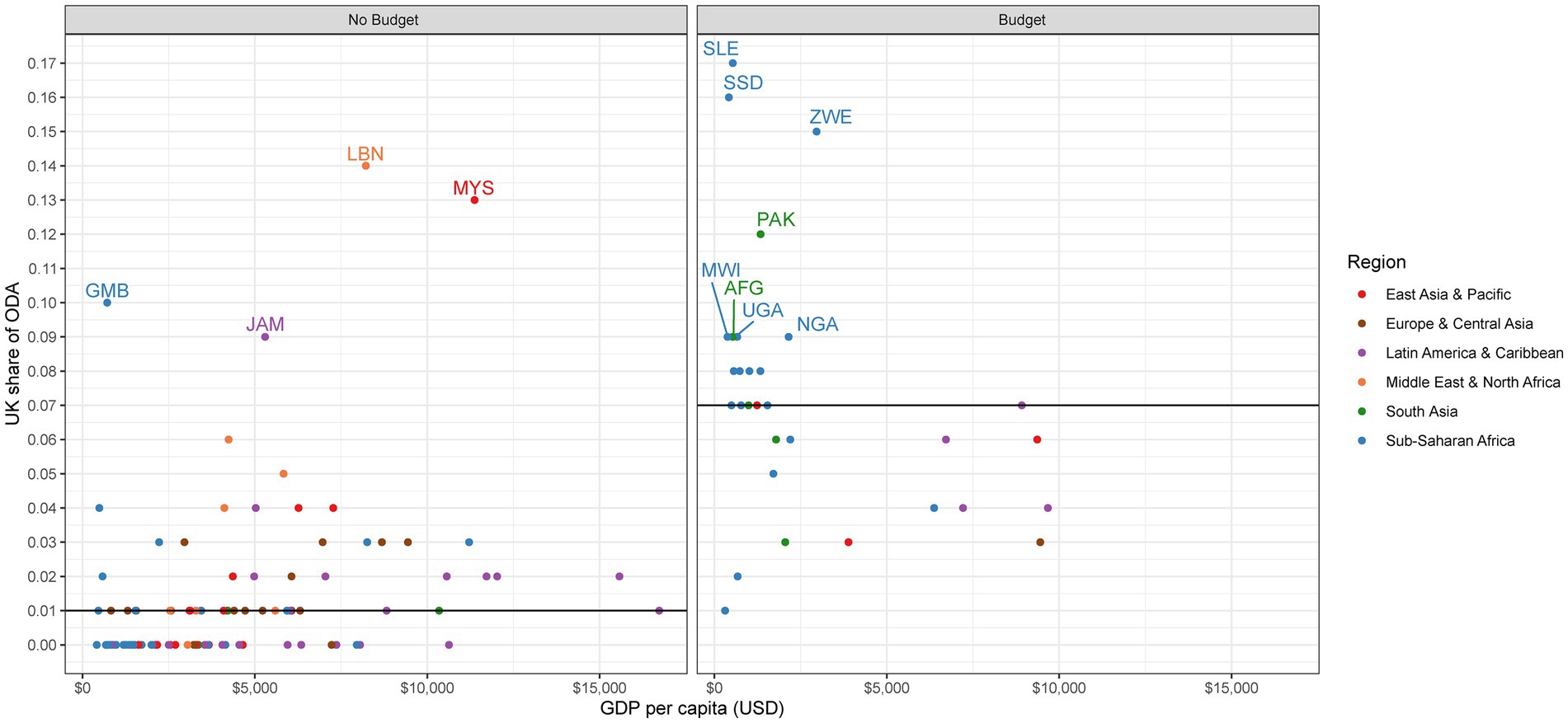The height and width of the screenshot is (723, 1568).
Task: Click $5,000 tick in Budget panel
Action: [887, 688]
